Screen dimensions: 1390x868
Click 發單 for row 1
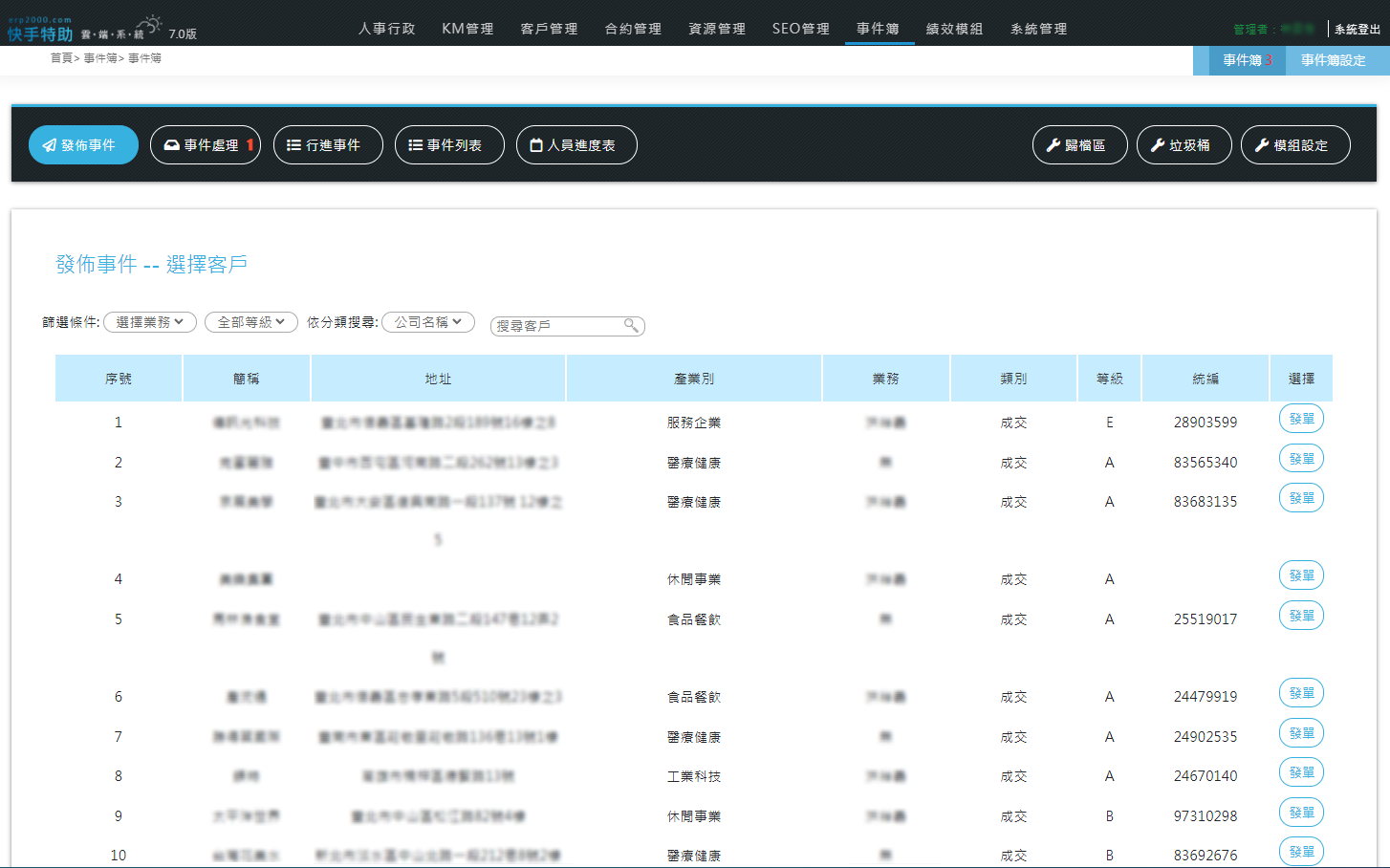coord(1301,419)
